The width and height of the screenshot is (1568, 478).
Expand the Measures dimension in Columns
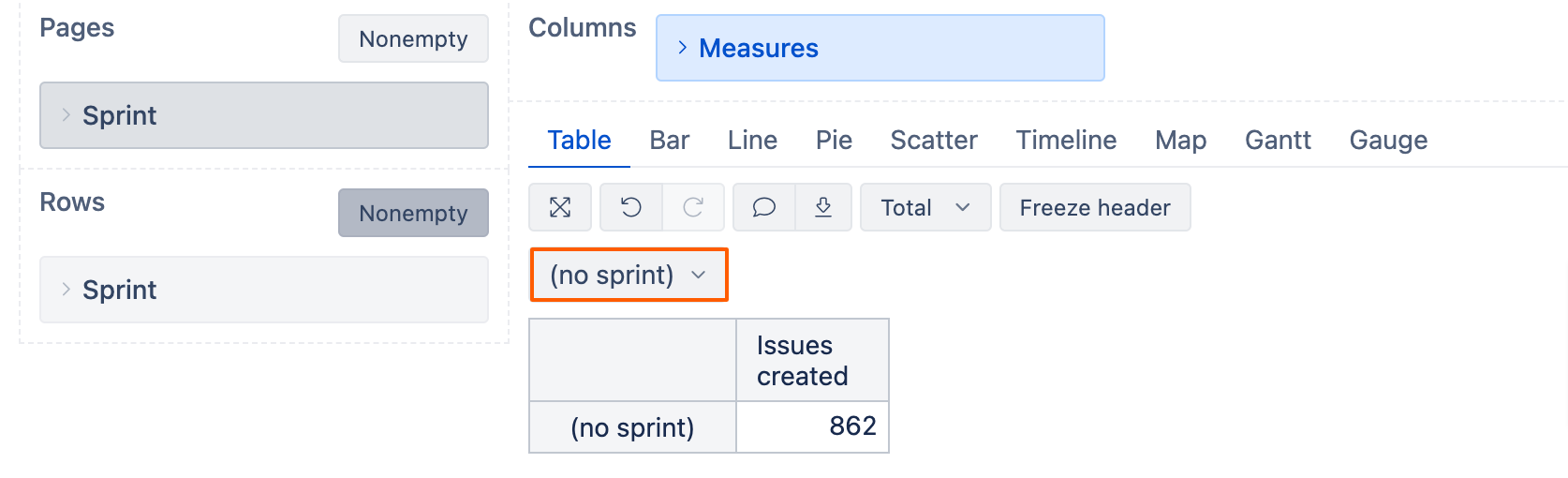tap(880, 48)
